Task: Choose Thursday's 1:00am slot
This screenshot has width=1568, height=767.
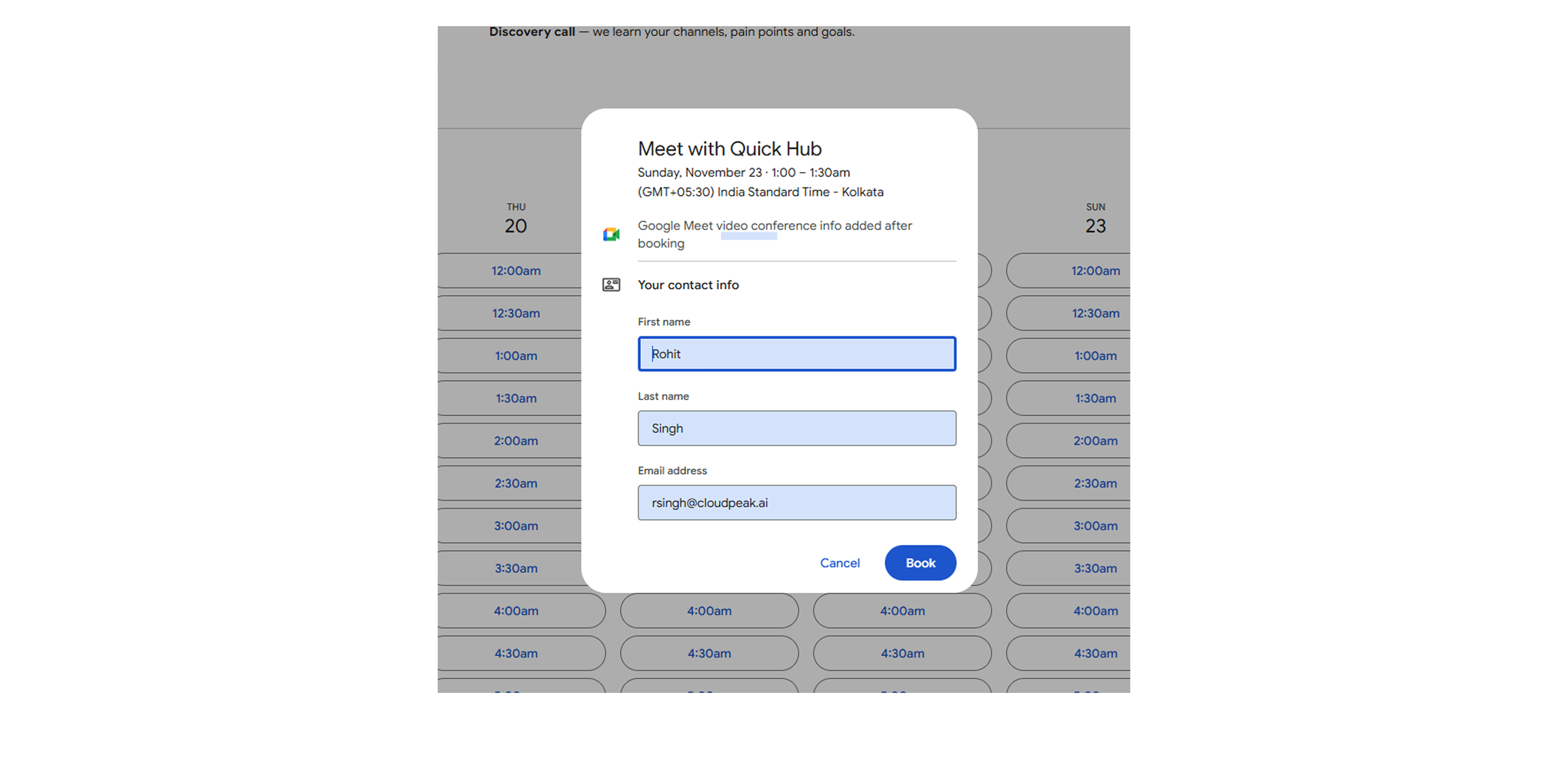Action: tap(516, 356)
